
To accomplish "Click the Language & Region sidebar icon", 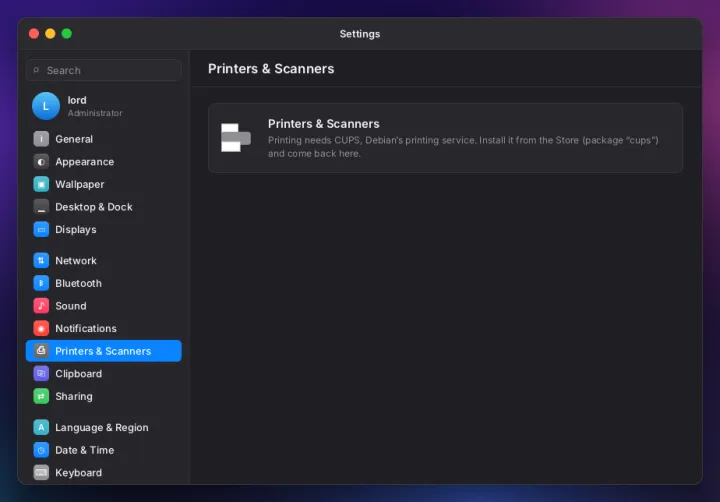I will [41, 427].
